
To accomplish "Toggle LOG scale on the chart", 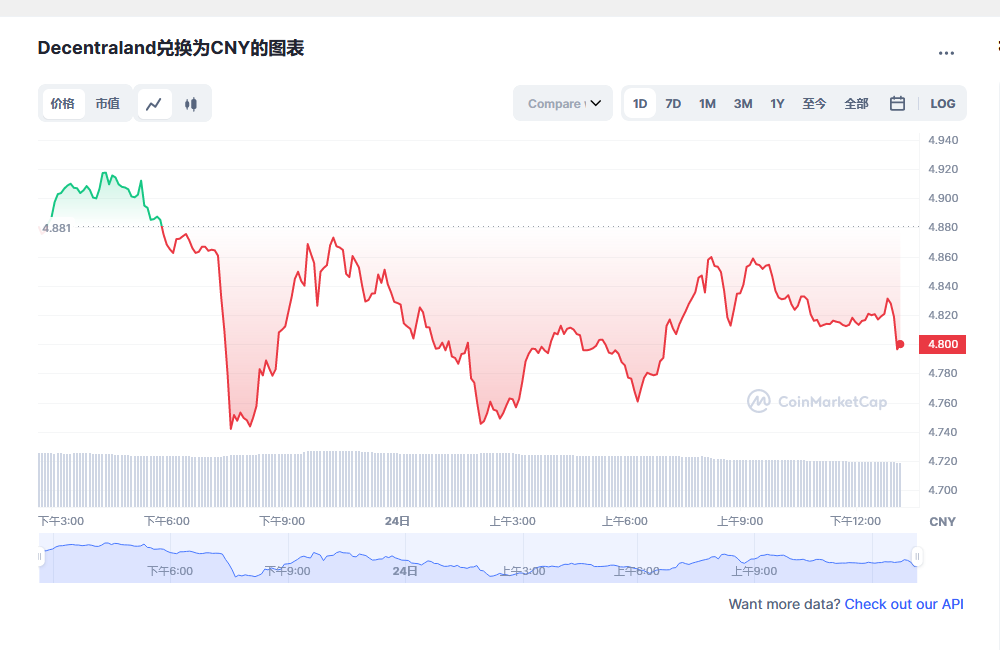I will click(x=943, y=103).
